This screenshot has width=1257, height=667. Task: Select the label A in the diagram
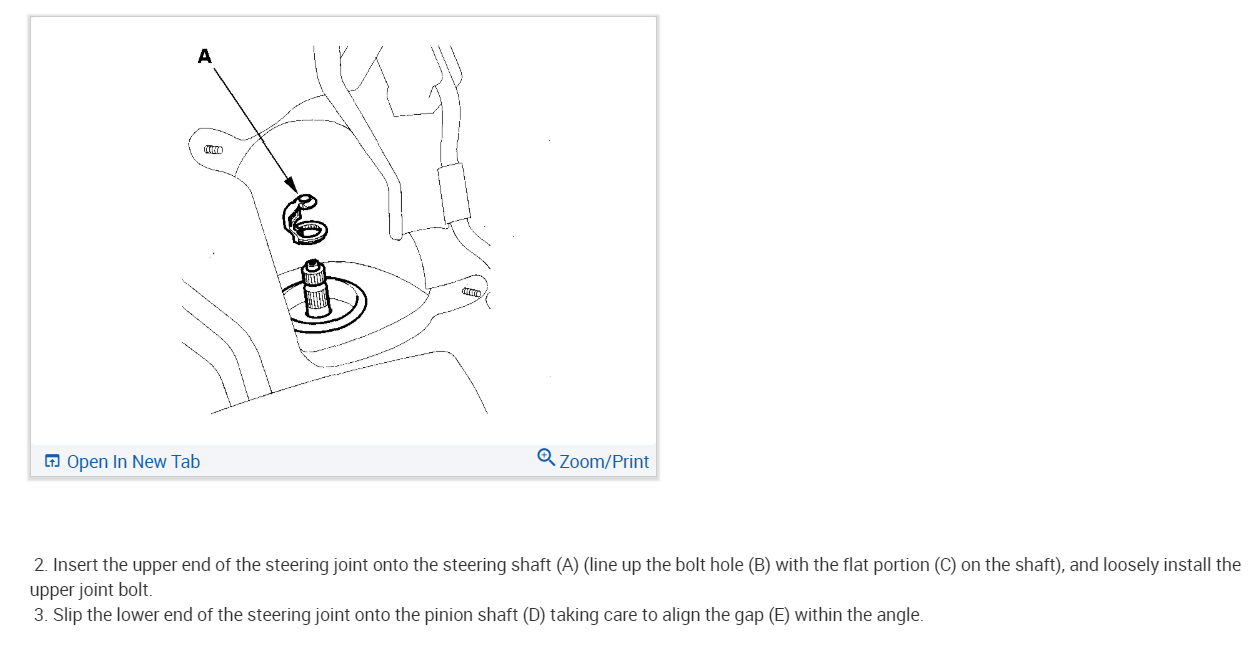coord(205,57)
